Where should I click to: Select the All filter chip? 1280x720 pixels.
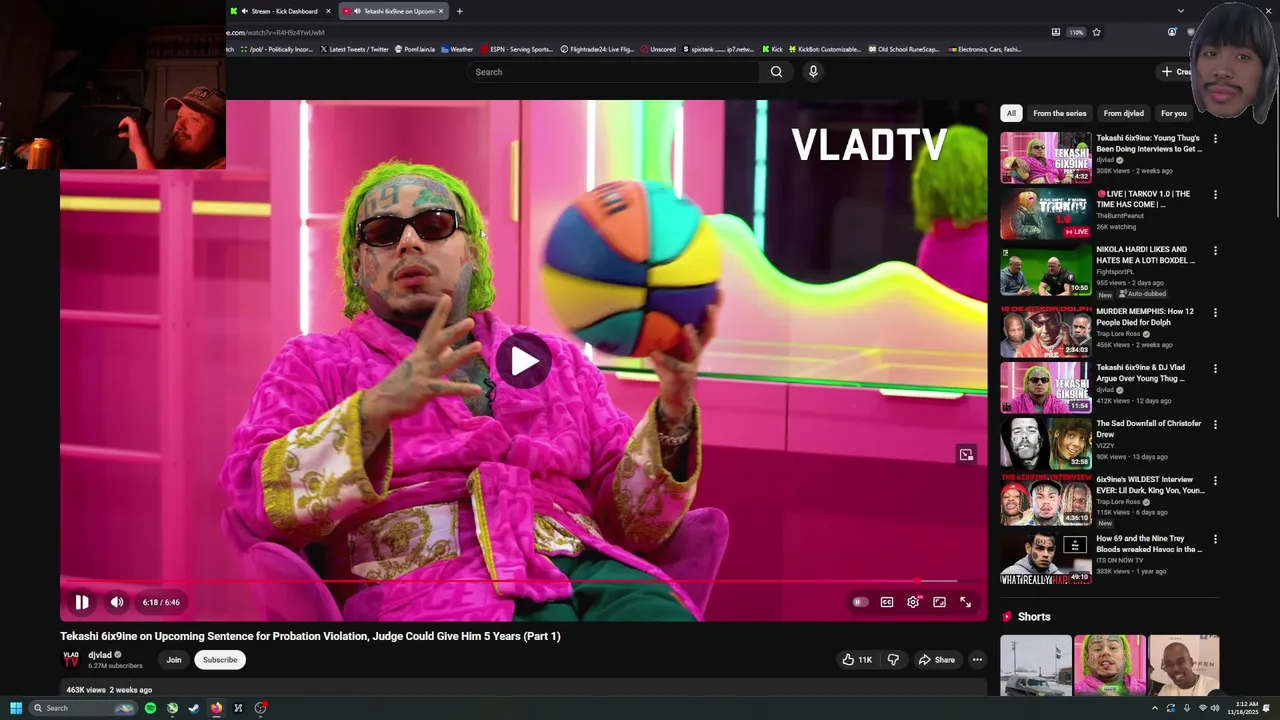tap(1011, 113)
